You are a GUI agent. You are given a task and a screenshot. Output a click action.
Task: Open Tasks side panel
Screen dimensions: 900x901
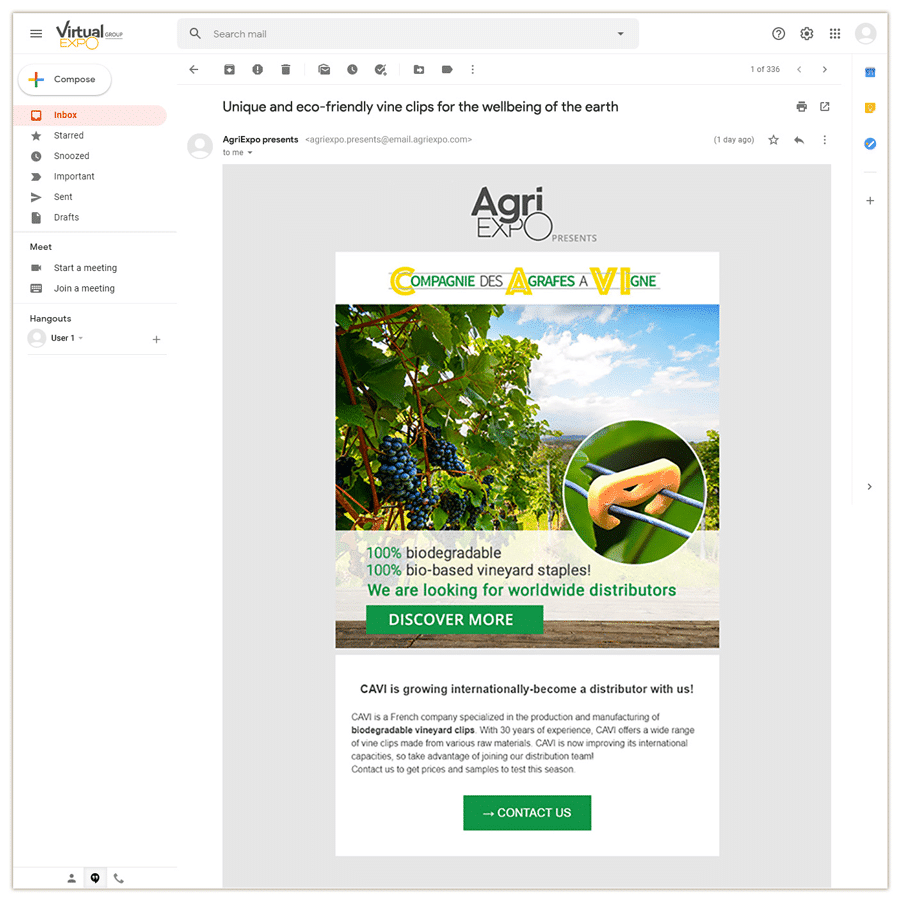[870, 143]
